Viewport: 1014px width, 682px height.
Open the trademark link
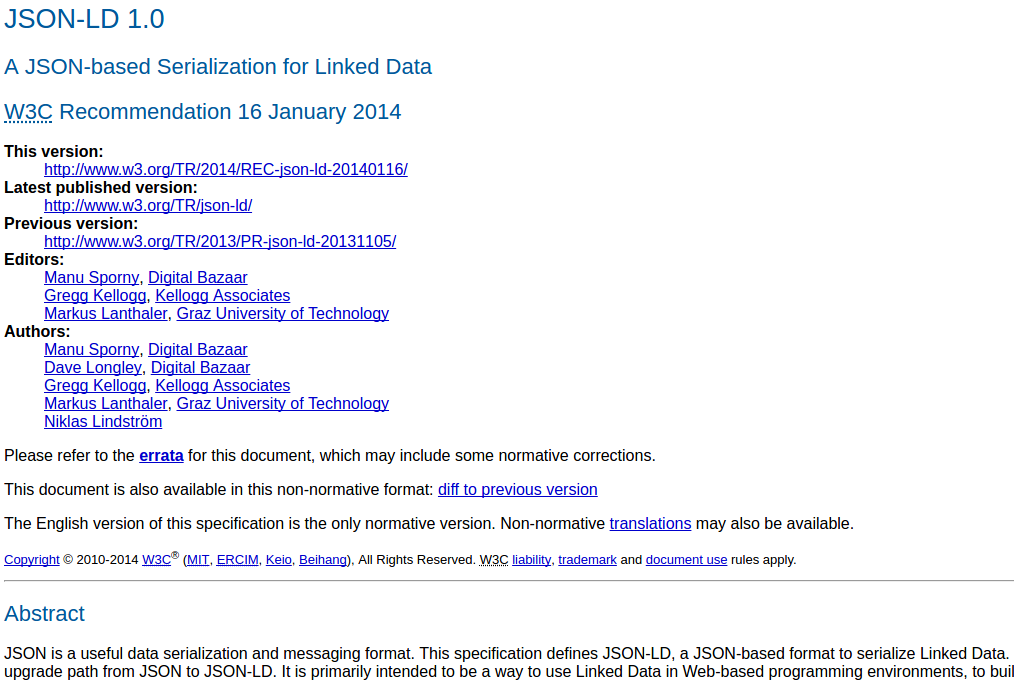(x=587, y=560)
